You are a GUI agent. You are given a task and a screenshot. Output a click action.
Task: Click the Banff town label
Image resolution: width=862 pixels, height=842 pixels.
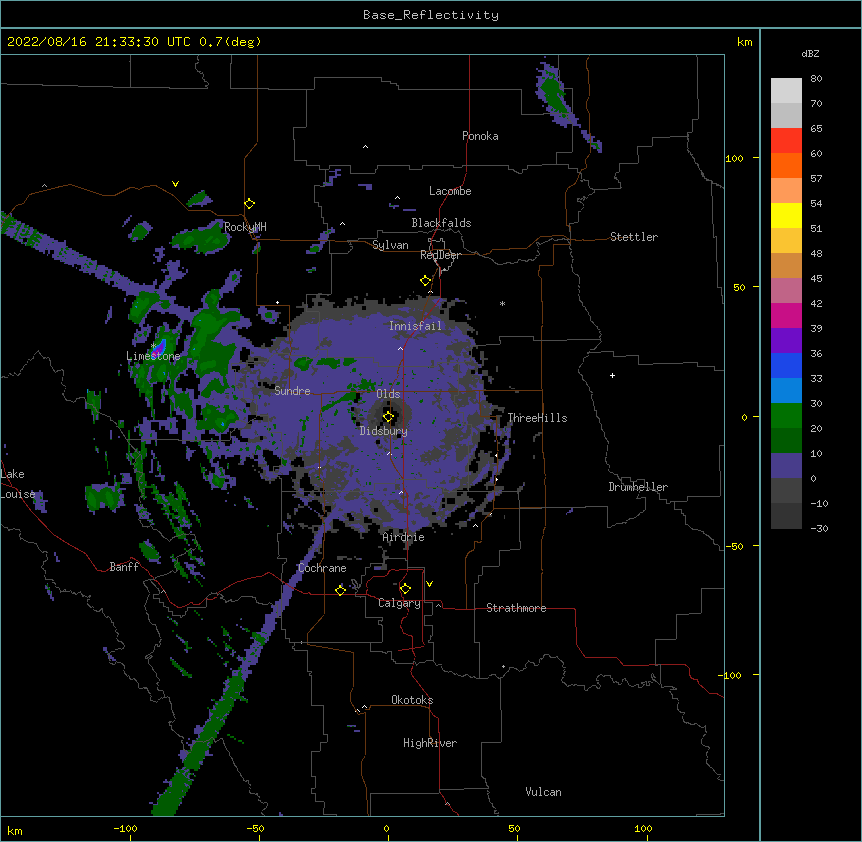click(124, 567)
